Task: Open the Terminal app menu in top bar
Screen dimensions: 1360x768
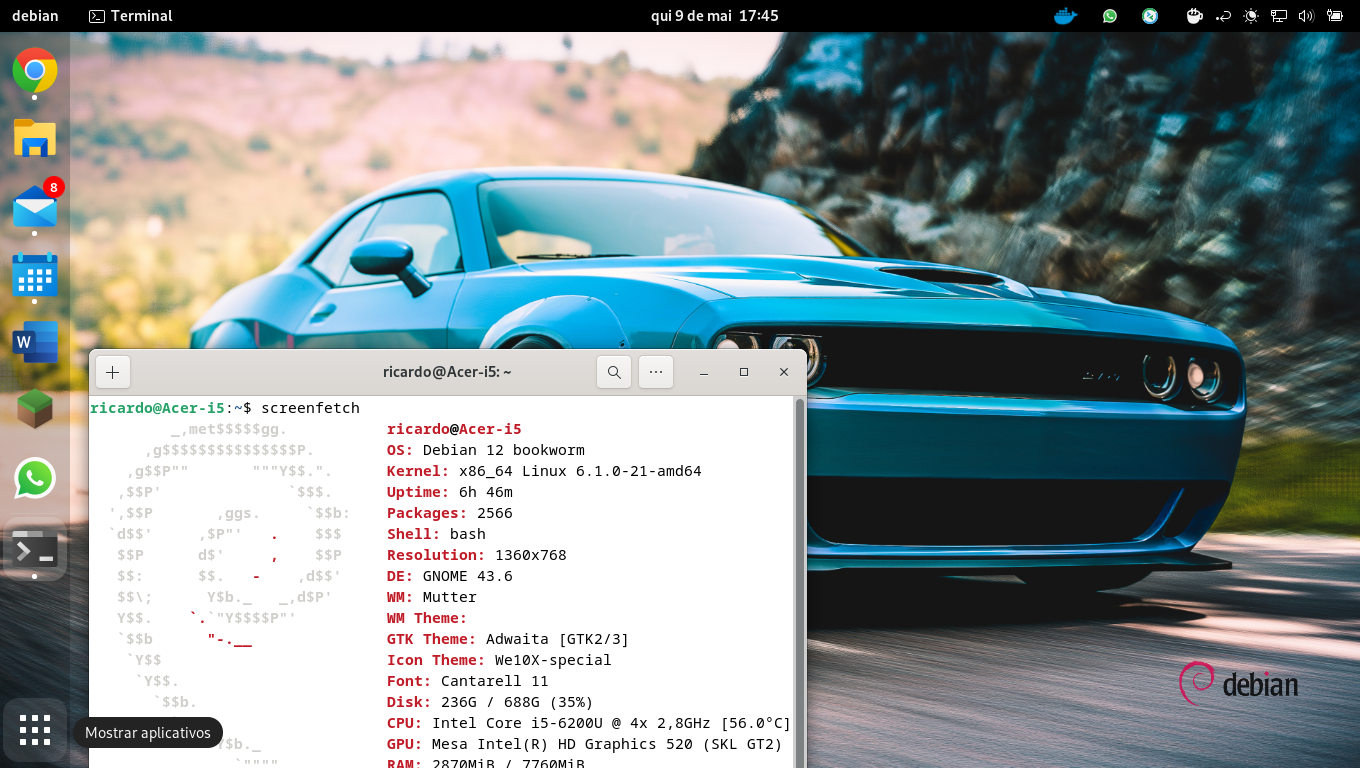Action: pos(130,16)
